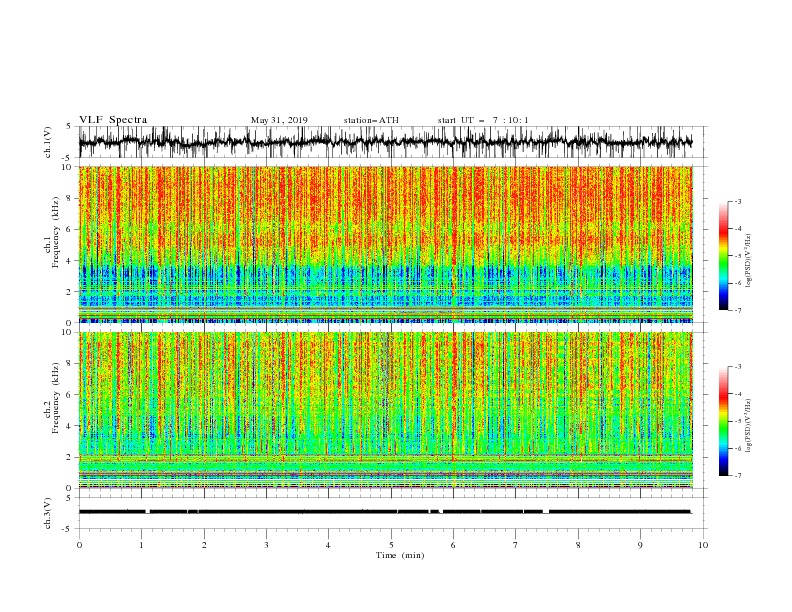Screen dimensions: 792x612
Task: Click inside the ch.1 voltage waveform panel
Action: point(391,142)
